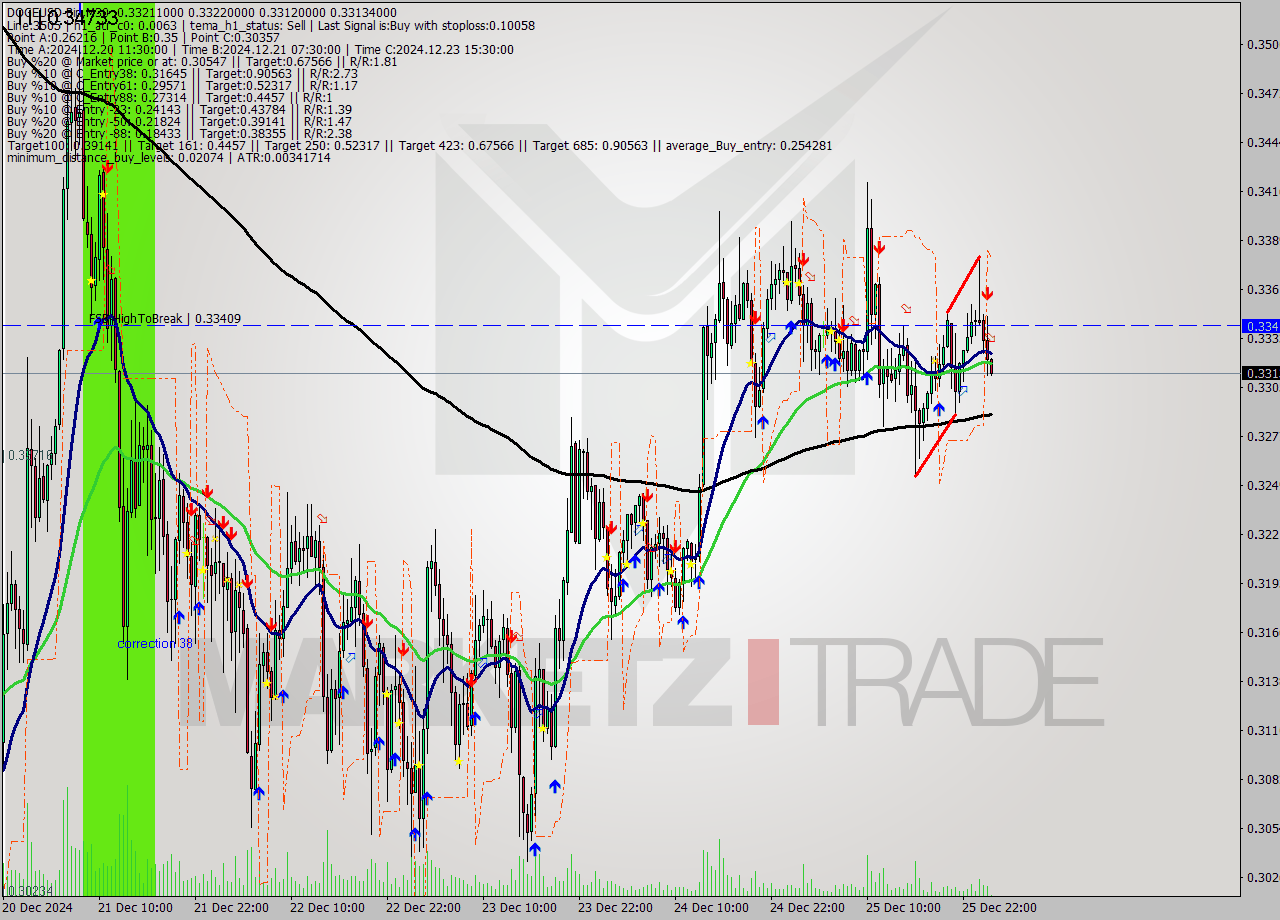Click the 0.313 price axis label
The width and height of the screenshot is (1280, 920).
tap(1262, 681)
